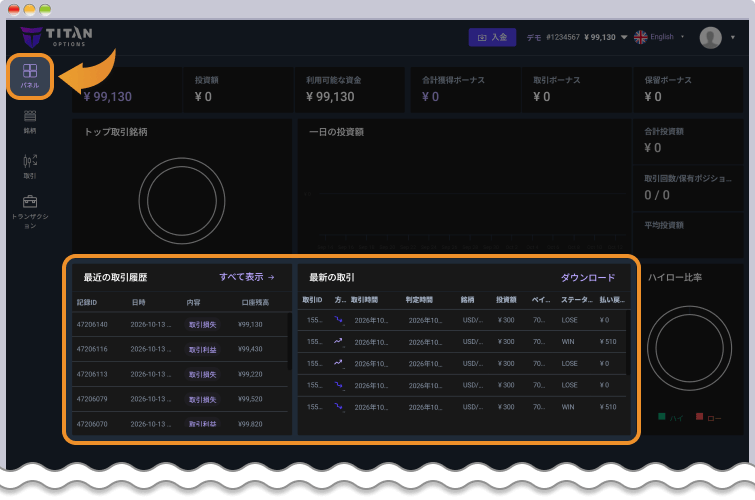Click down-trend icon in first trade row

[338, 319]
